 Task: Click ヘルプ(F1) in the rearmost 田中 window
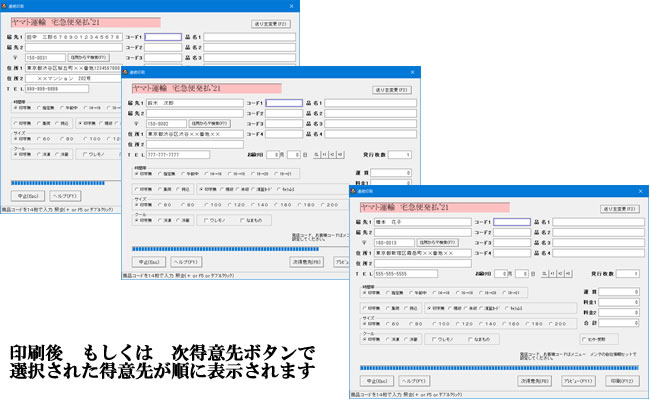click(63, 195)
